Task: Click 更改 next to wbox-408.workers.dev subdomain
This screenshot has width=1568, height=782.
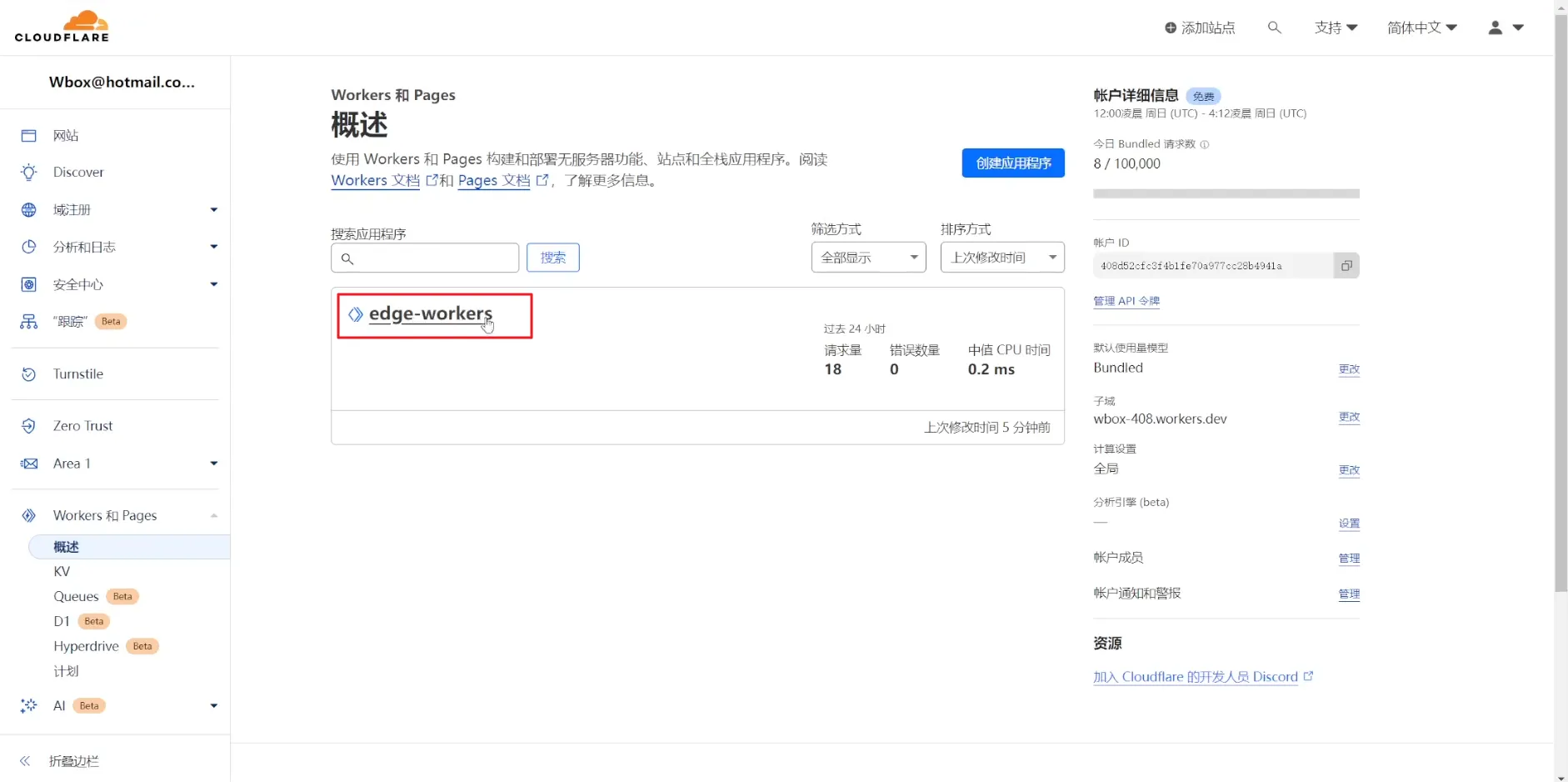Action: [1349, 417]
